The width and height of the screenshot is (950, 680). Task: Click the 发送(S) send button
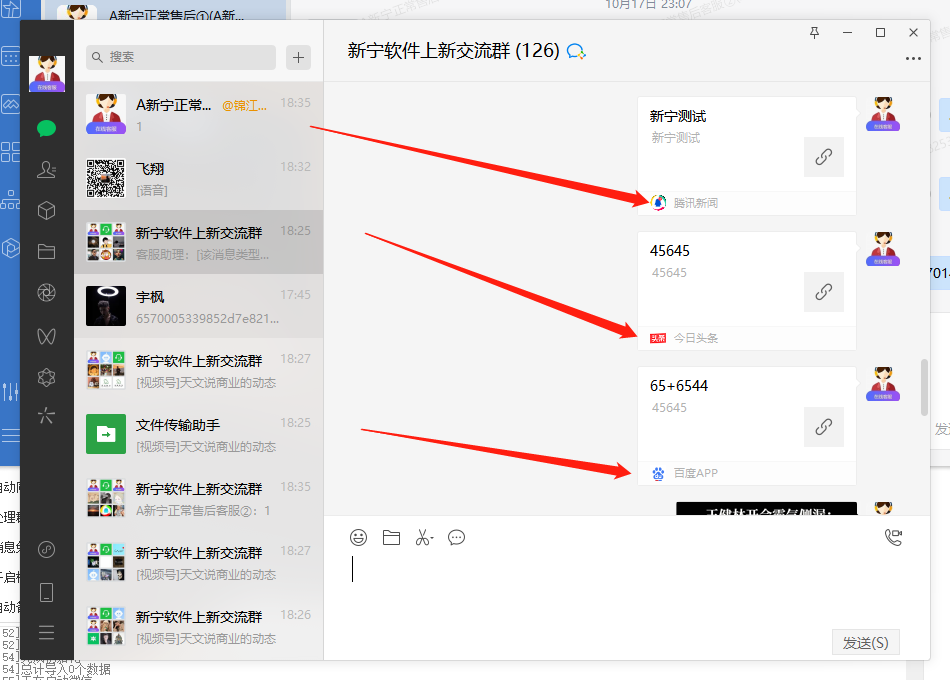coord(865,642)
